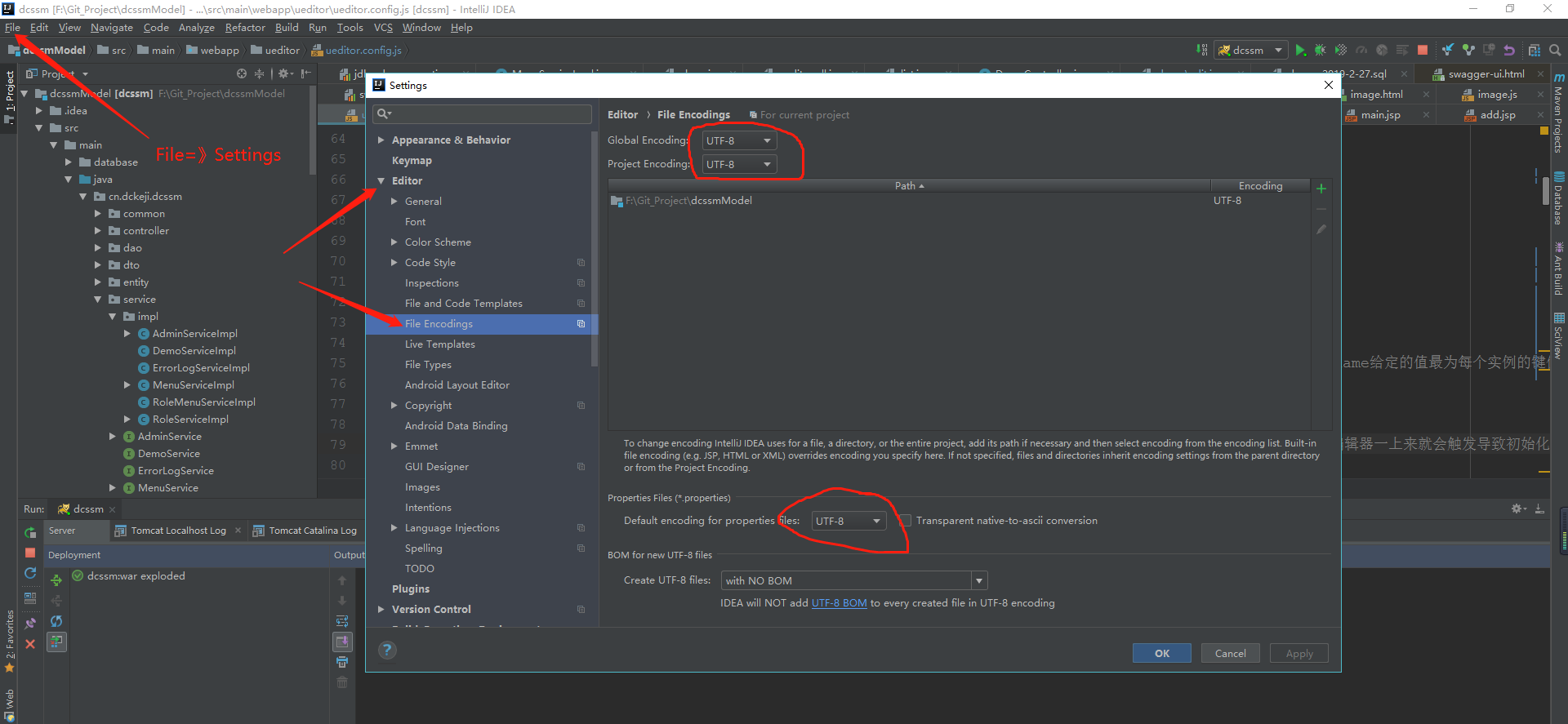Open Project panel gear settings icon
The image size is (1568, 724).
click(x=284, y=73)
